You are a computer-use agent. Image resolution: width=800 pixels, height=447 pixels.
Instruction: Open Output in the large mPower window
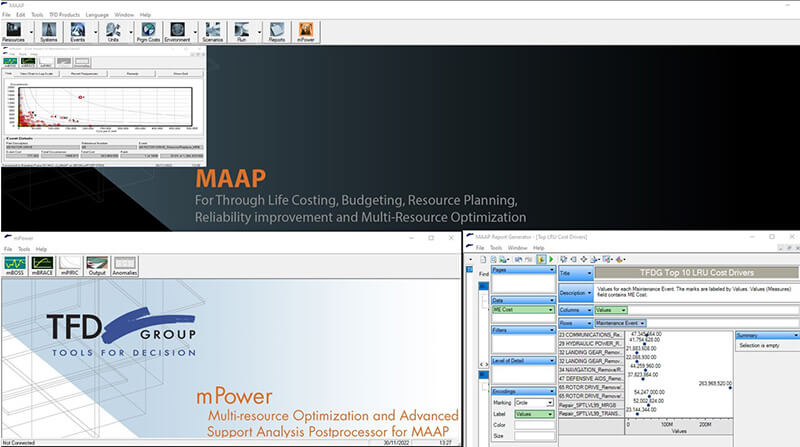click(x=97, y=266)
